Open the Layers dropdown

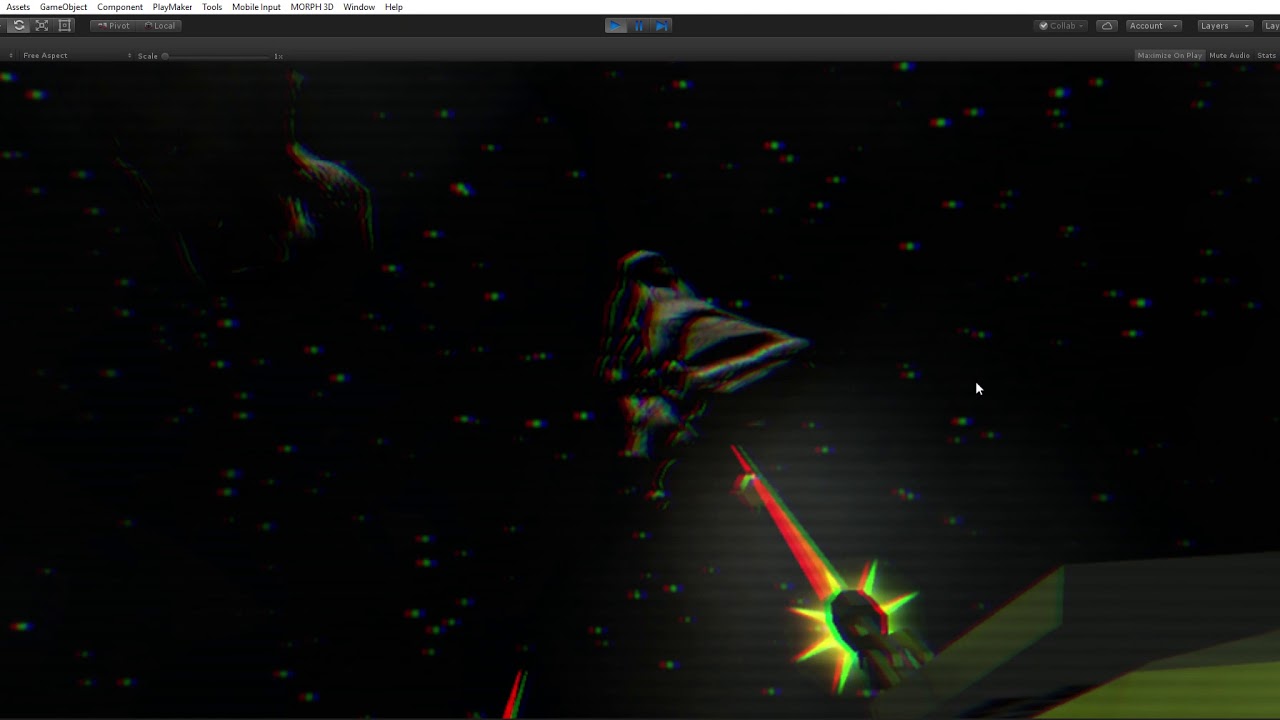coord(1223,26)
